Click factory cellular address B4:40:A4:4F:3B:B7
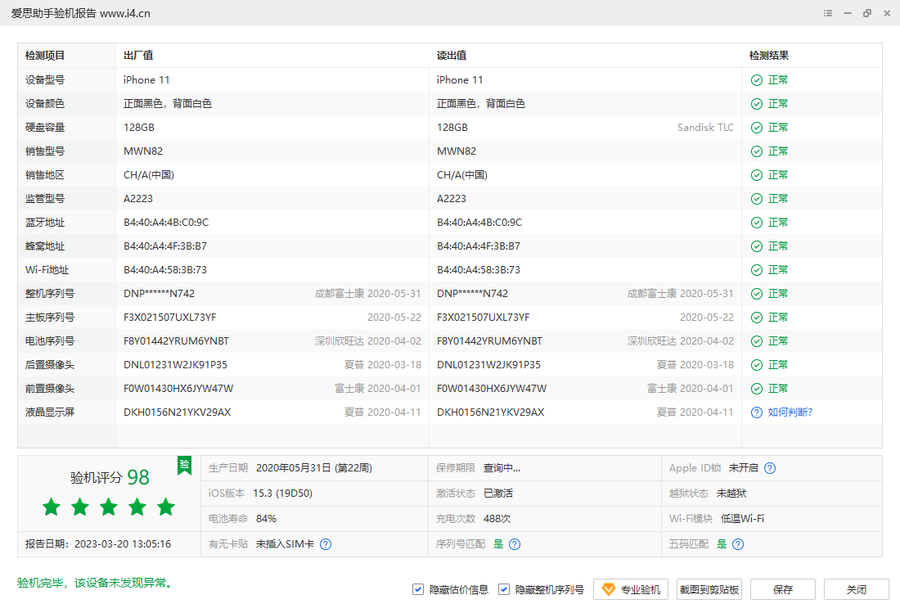The width and height of the screenshot is (900, 613). [x=165, y=246]
